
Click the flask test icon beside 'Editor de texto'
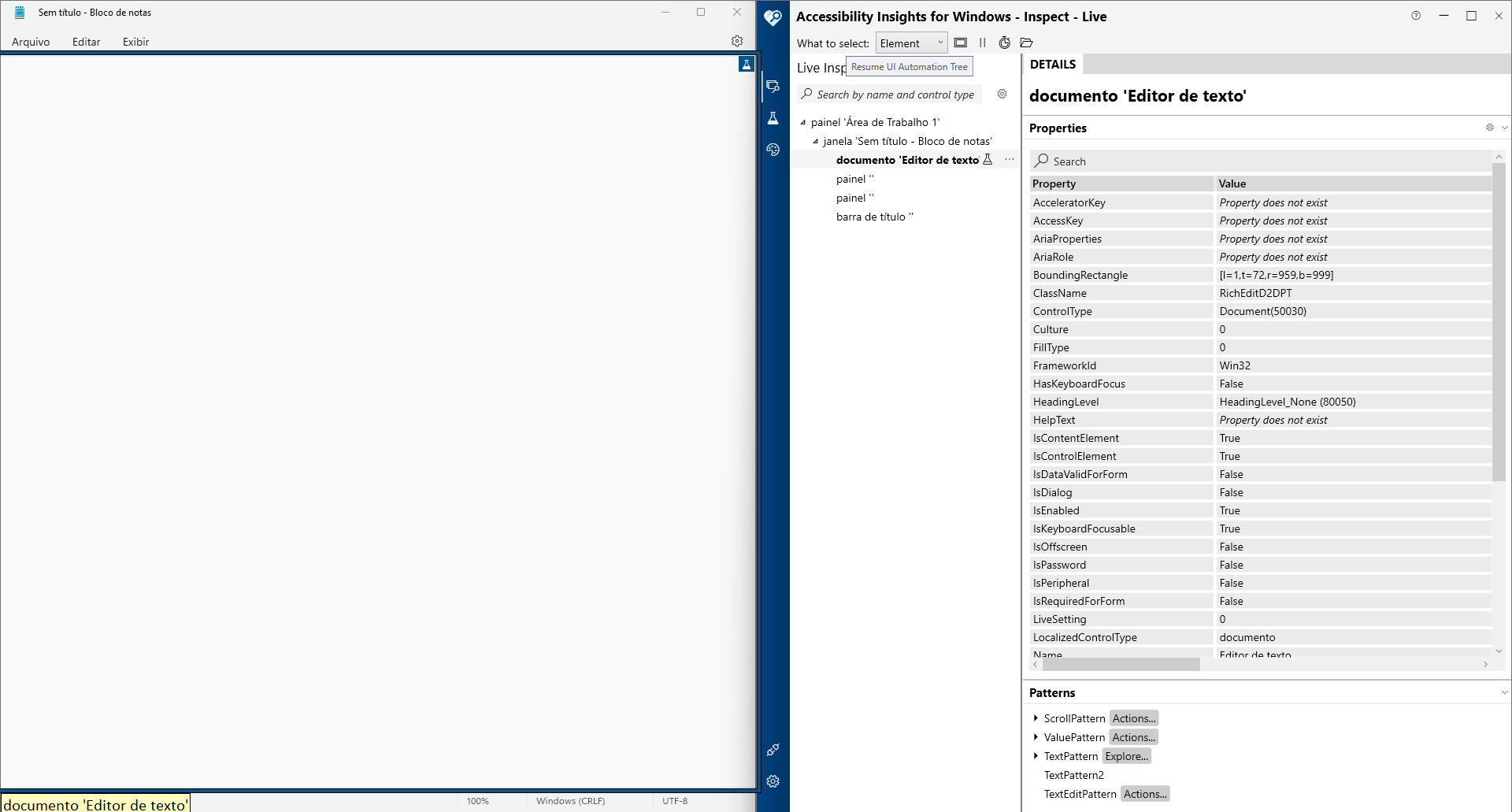click(x=988, y=160)
